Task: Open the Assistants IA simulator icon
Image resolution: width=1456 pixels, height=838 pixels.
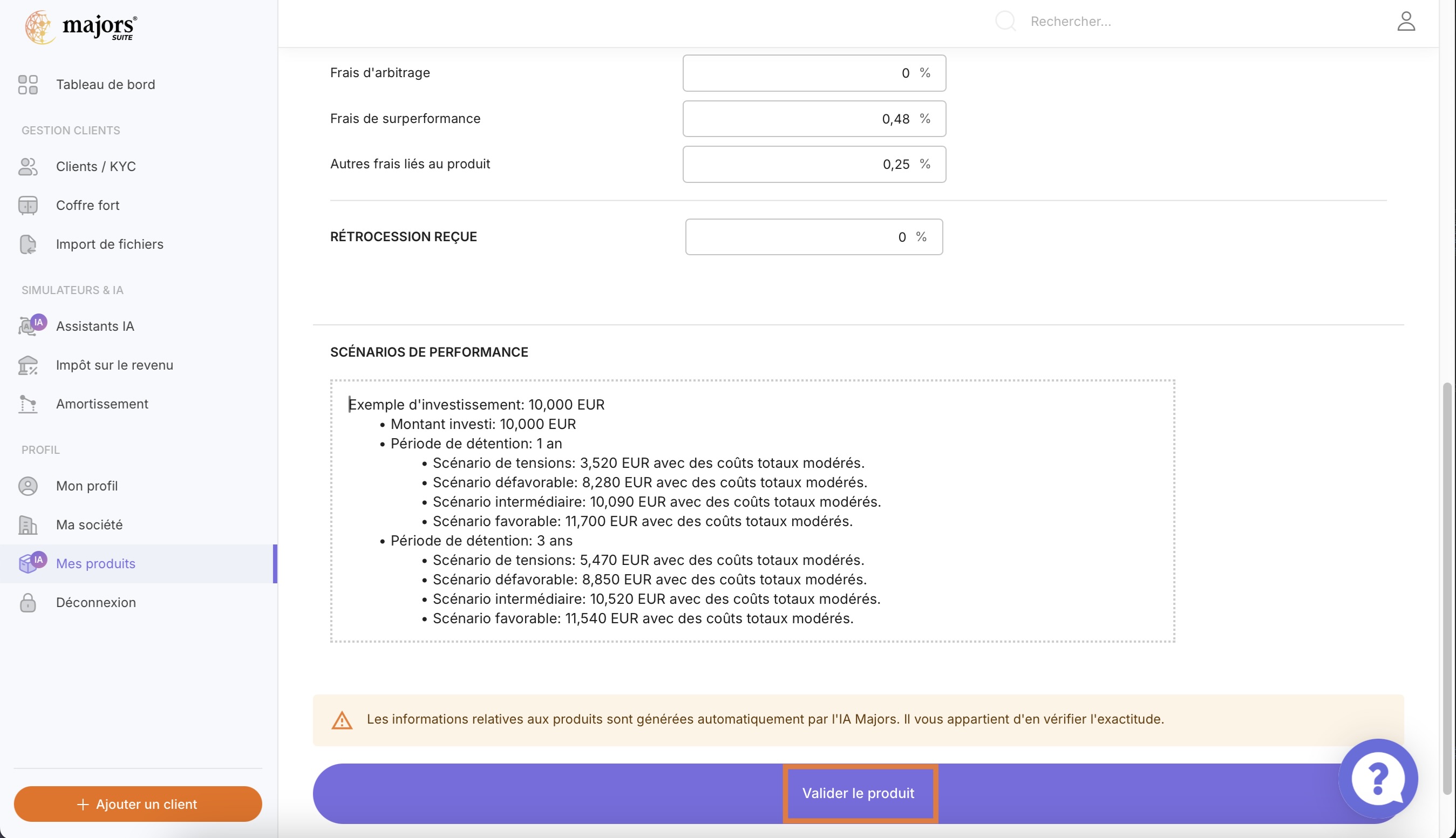Action: (29, 326)
